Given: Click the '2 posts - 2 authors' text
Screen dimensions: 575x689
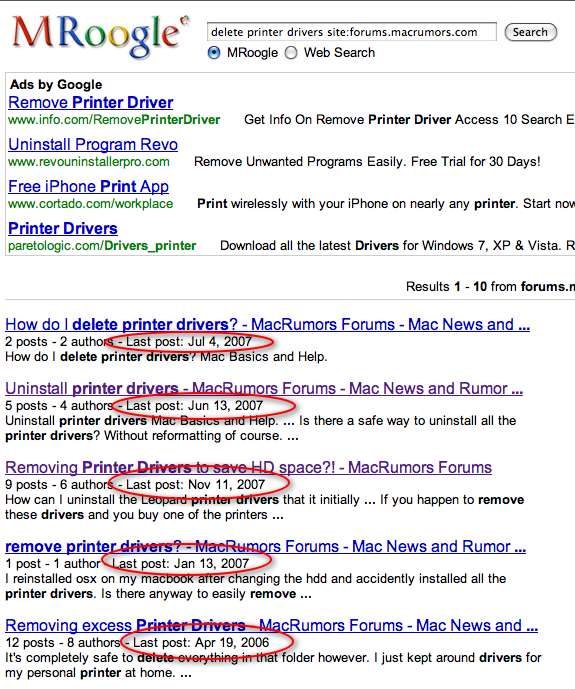Looking at the screenshot, I should click(x=59, y=341).
